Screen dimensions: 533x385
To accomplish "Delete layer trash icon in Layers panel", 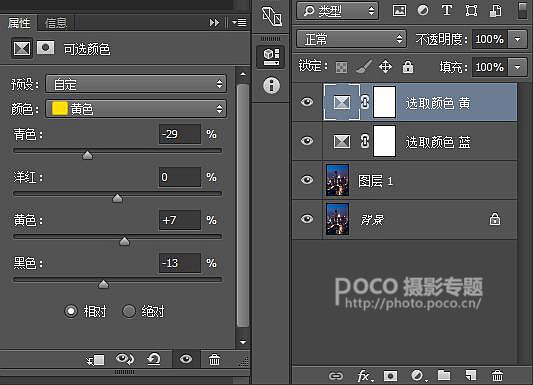I will pos(497,375).
